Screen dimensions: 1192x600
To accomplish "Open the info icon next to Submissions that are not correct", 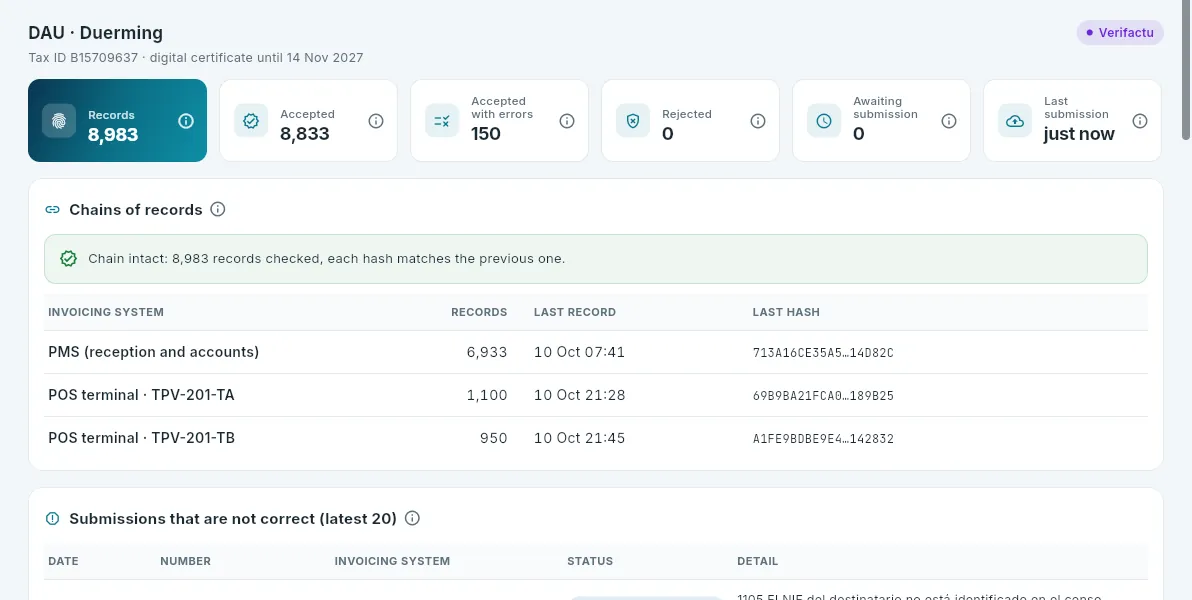I will tap(412, 519).
